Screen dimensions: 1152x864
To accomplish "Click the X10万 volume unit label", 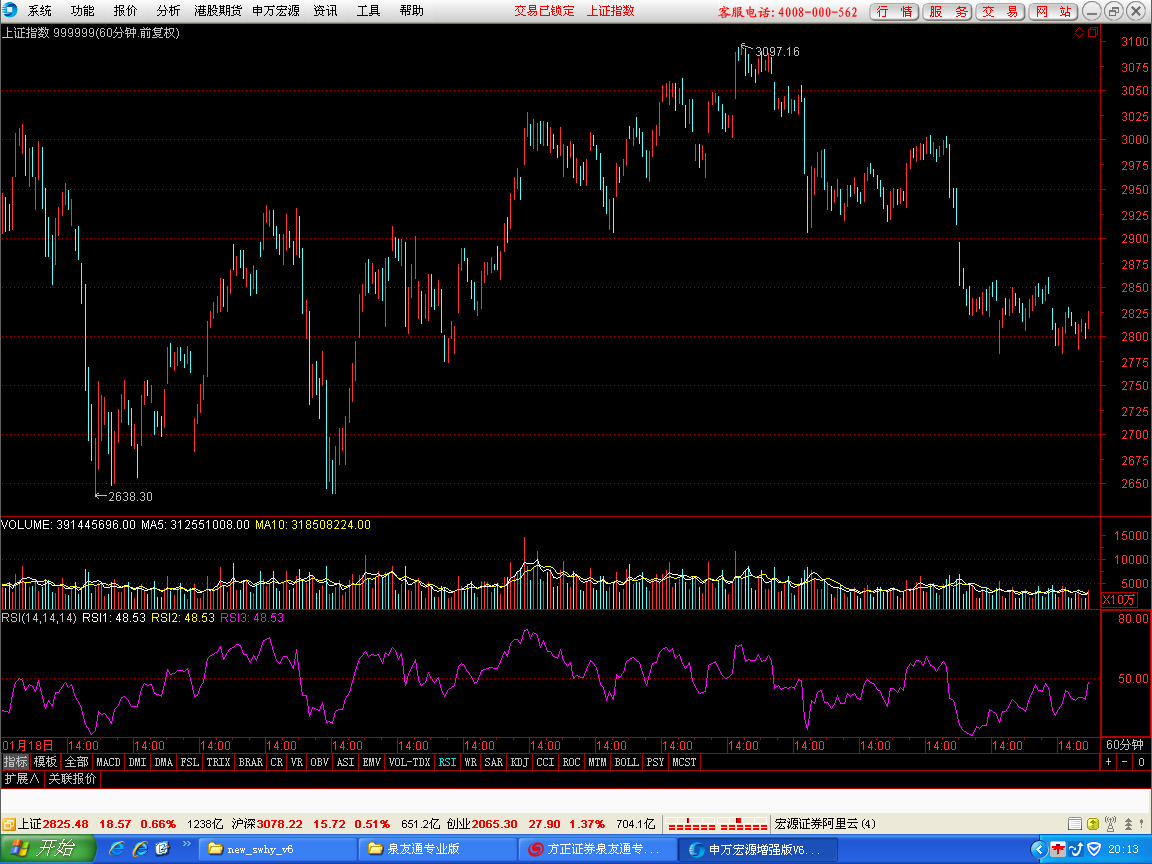I will (1119, 600).
